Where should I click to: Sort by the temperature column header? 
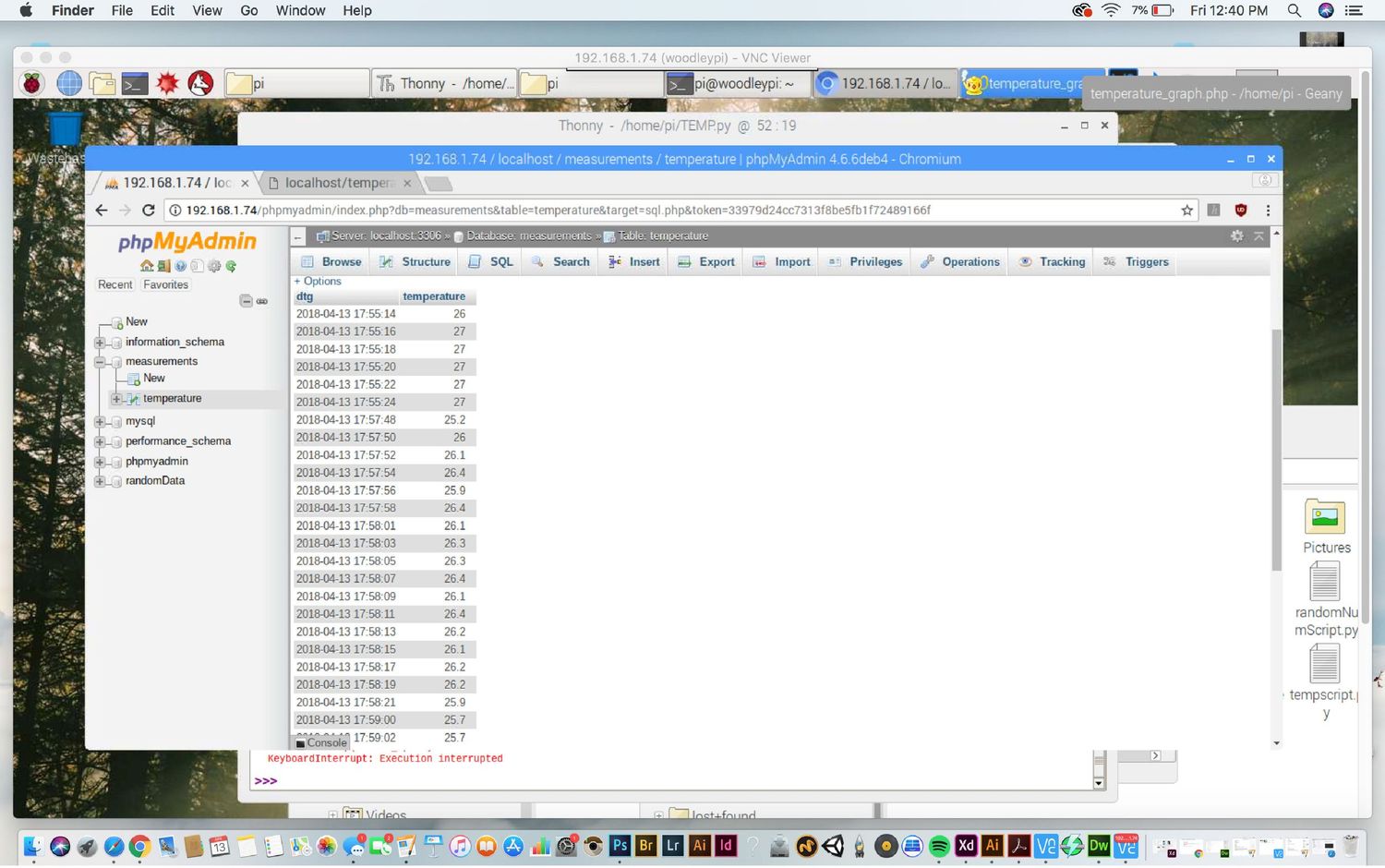tap(434, 296)
